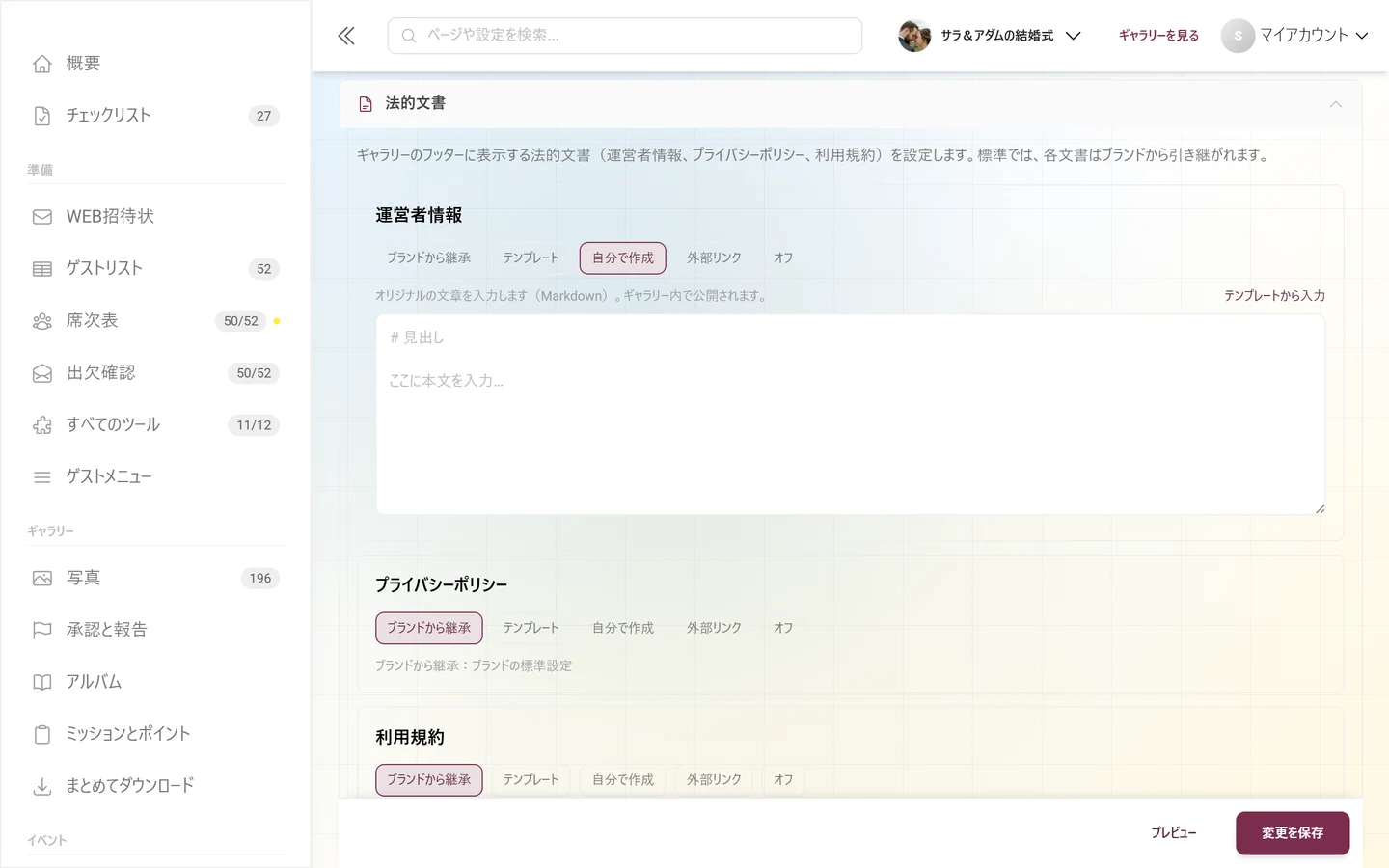Screen dimensions: 1389x868
Task: Open the 承認と報告 flag icon
Action: 42,631
